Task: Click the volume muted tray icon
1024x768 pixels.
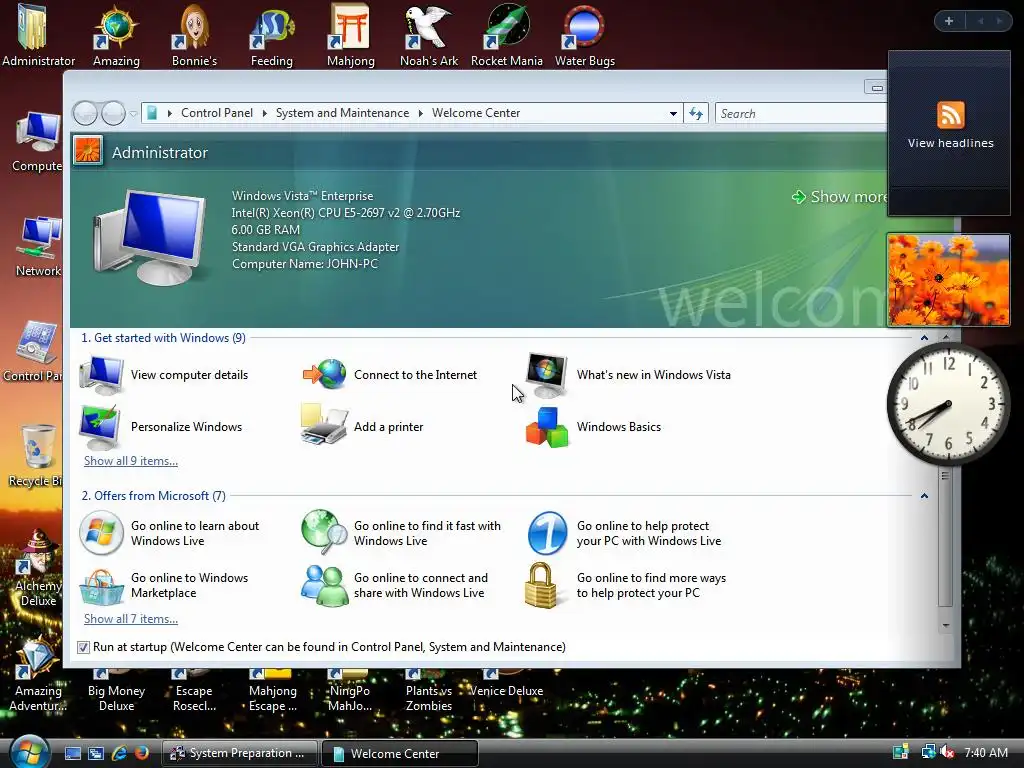Action: click(x=948, y=752)
